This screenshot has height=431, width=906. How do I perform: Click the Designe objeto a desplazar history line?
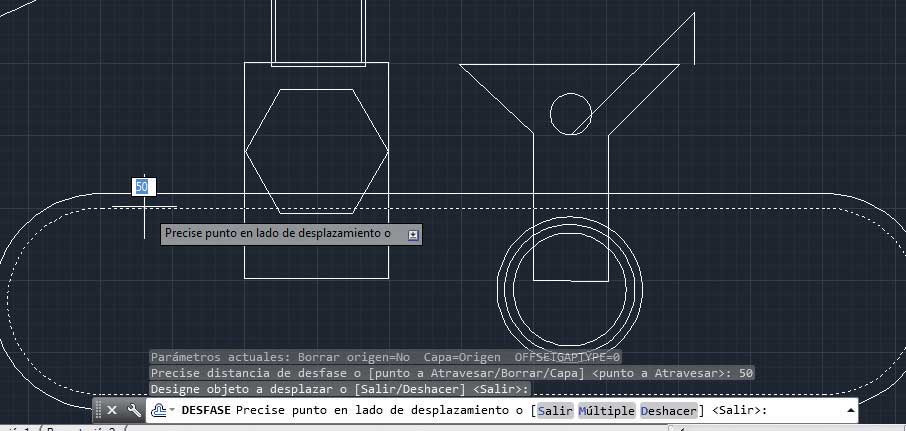coord(340,388)
